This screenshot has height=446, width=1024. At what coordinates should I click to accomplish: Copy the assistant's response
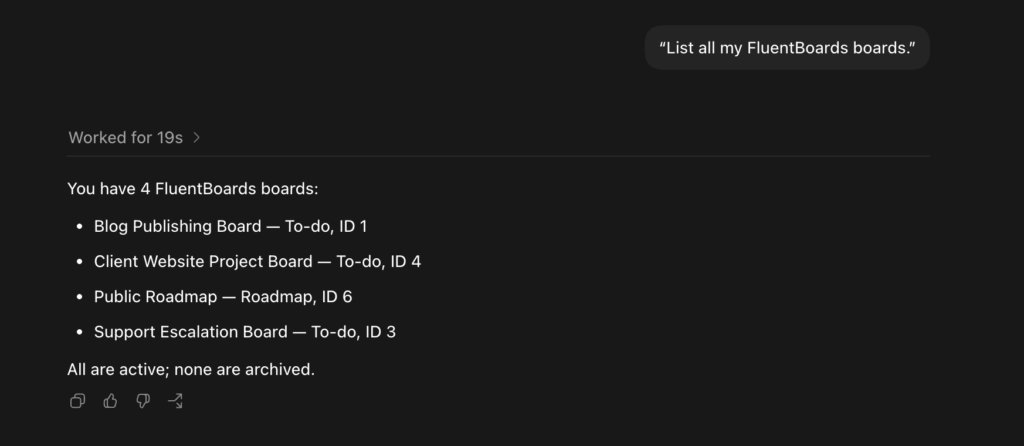tap(77, 401)
